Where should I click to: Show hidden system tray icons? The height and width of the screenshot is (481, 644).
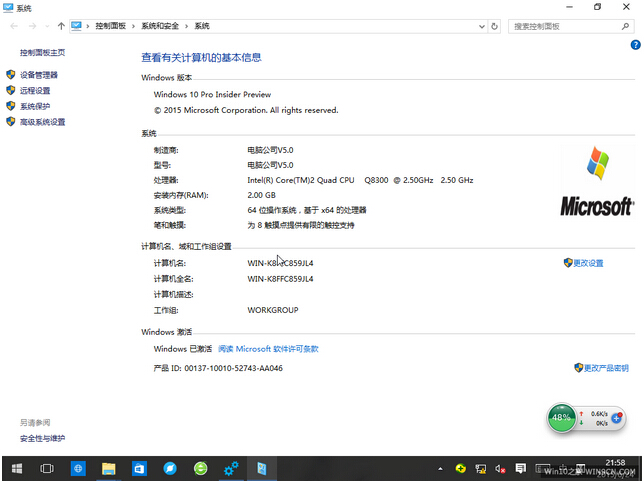pos(441,468)
